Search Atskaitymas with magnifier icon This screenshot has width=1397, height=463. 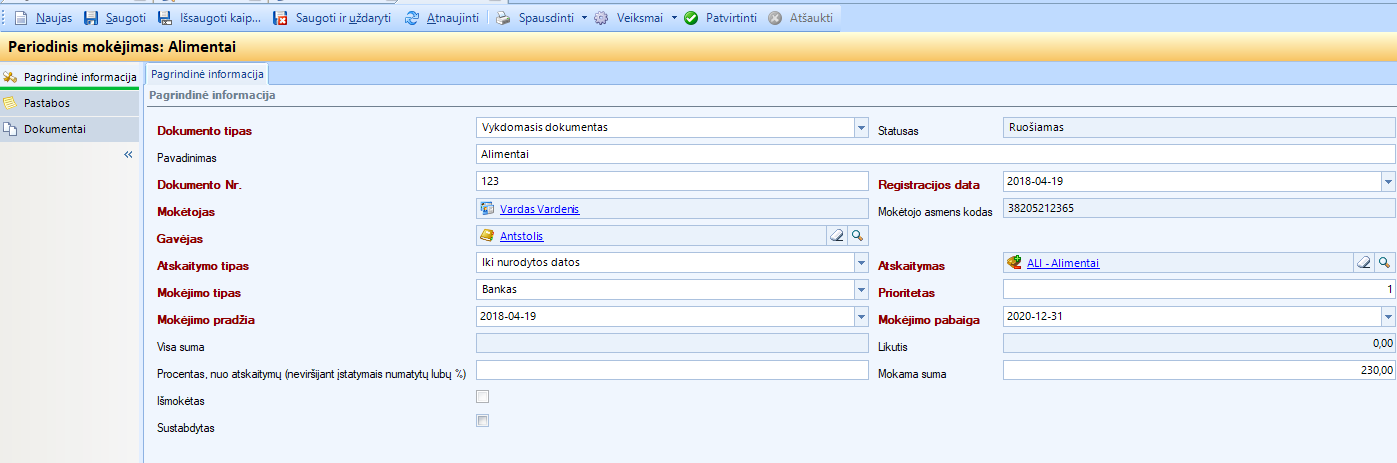pos(1385,263)
